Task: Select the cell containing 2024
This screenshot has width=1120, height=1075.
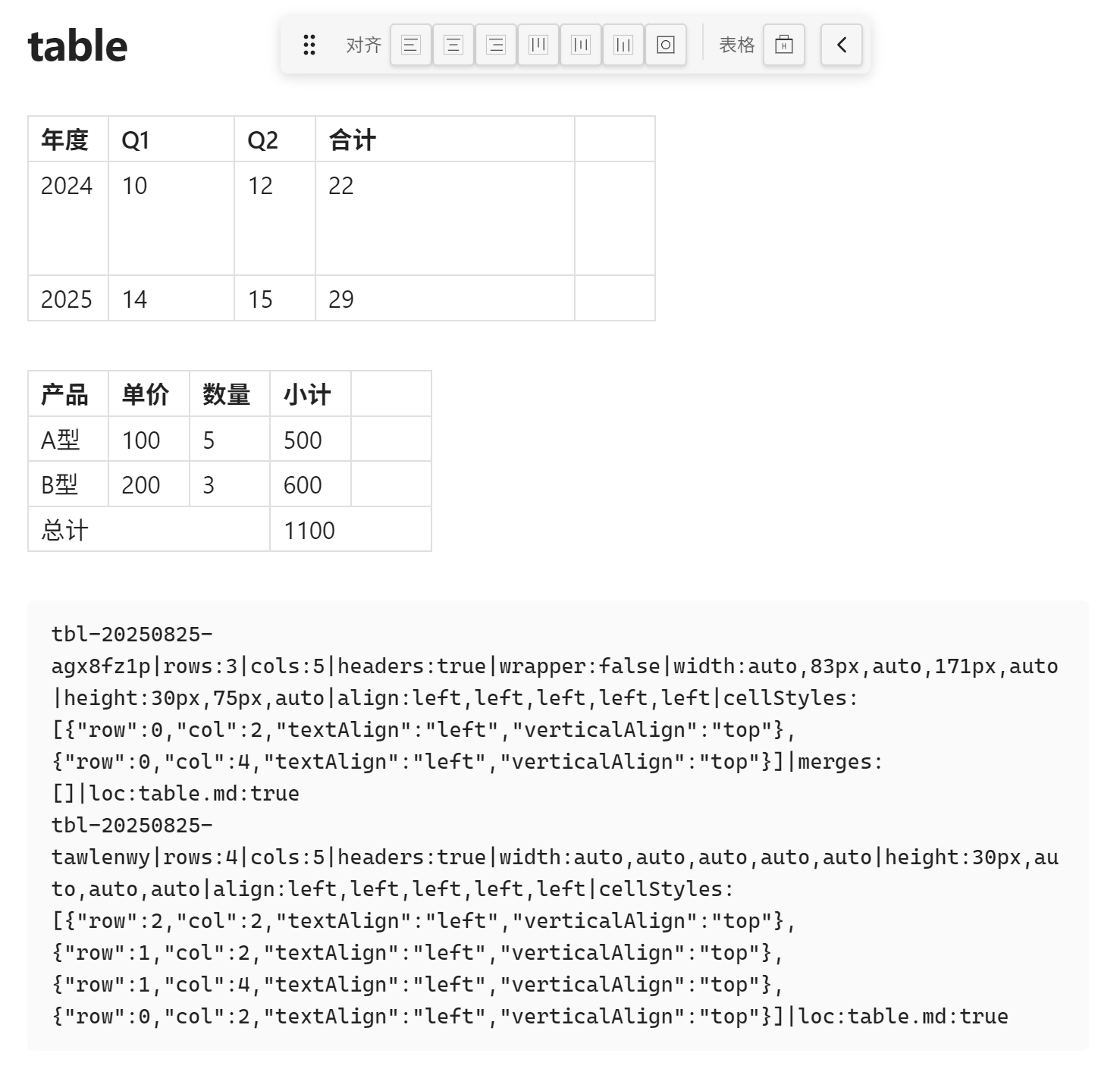Action: 68,218
